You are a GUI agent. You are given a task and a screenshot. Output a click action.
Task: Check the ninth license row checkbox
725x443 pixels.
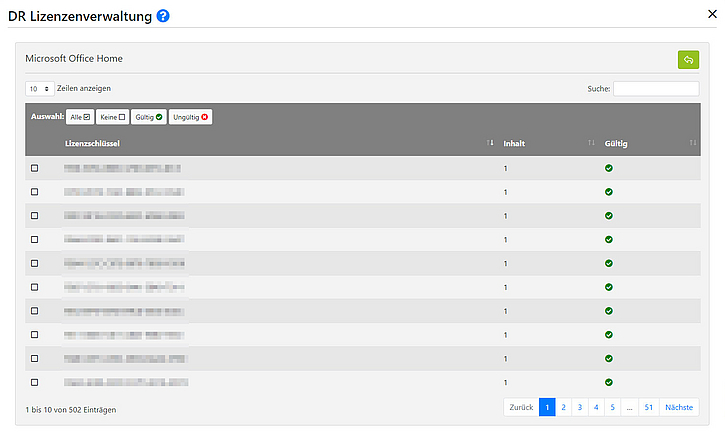click(x=35, y=359)
